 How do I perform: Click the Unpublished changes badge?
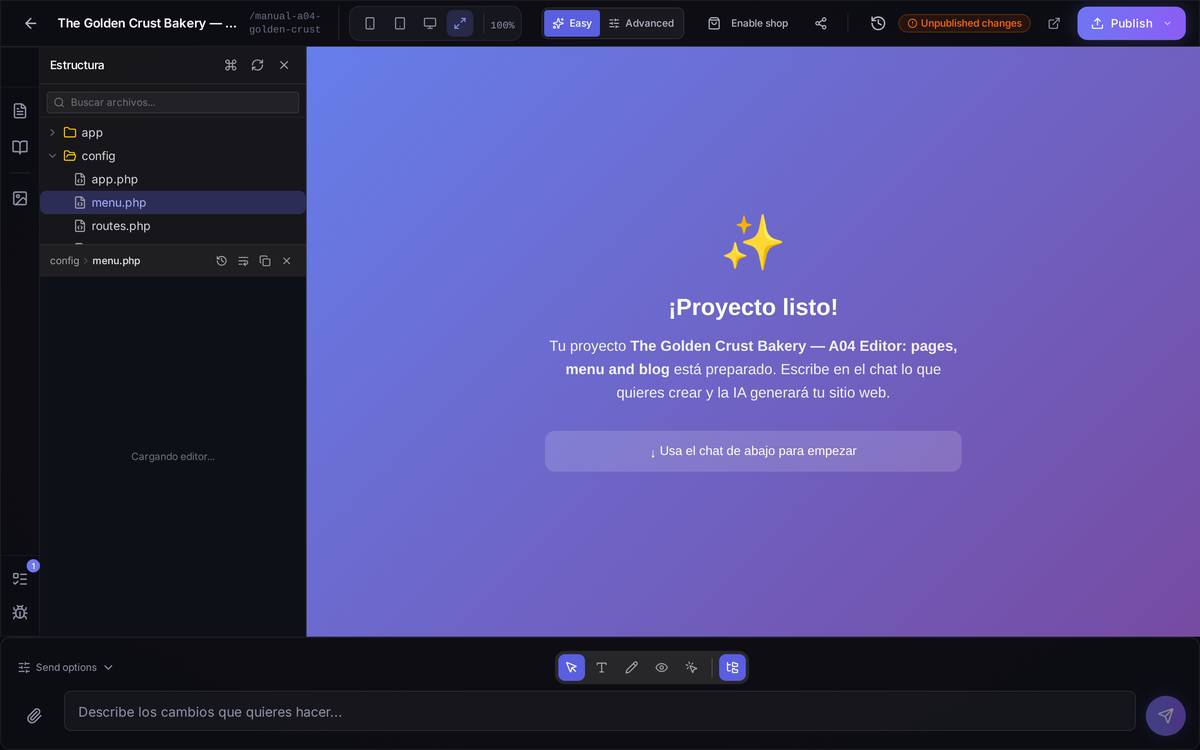click(964, 23)
